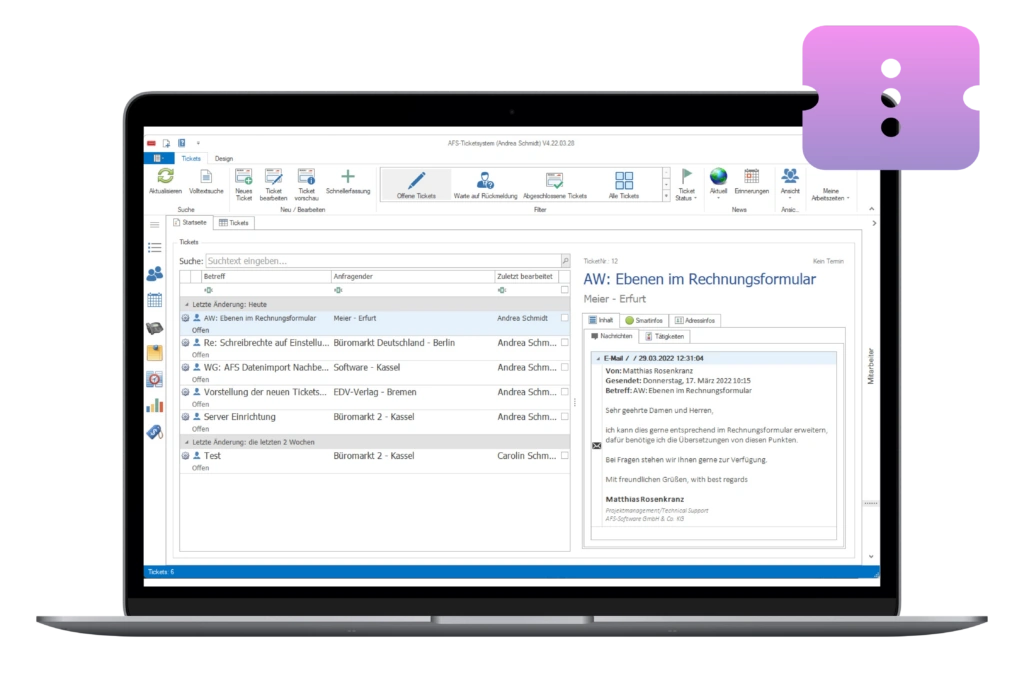Click the 'EDV-Verlag - Bremen' cell
Screen dimensions: 1024x673
click(x=375, y=392)
